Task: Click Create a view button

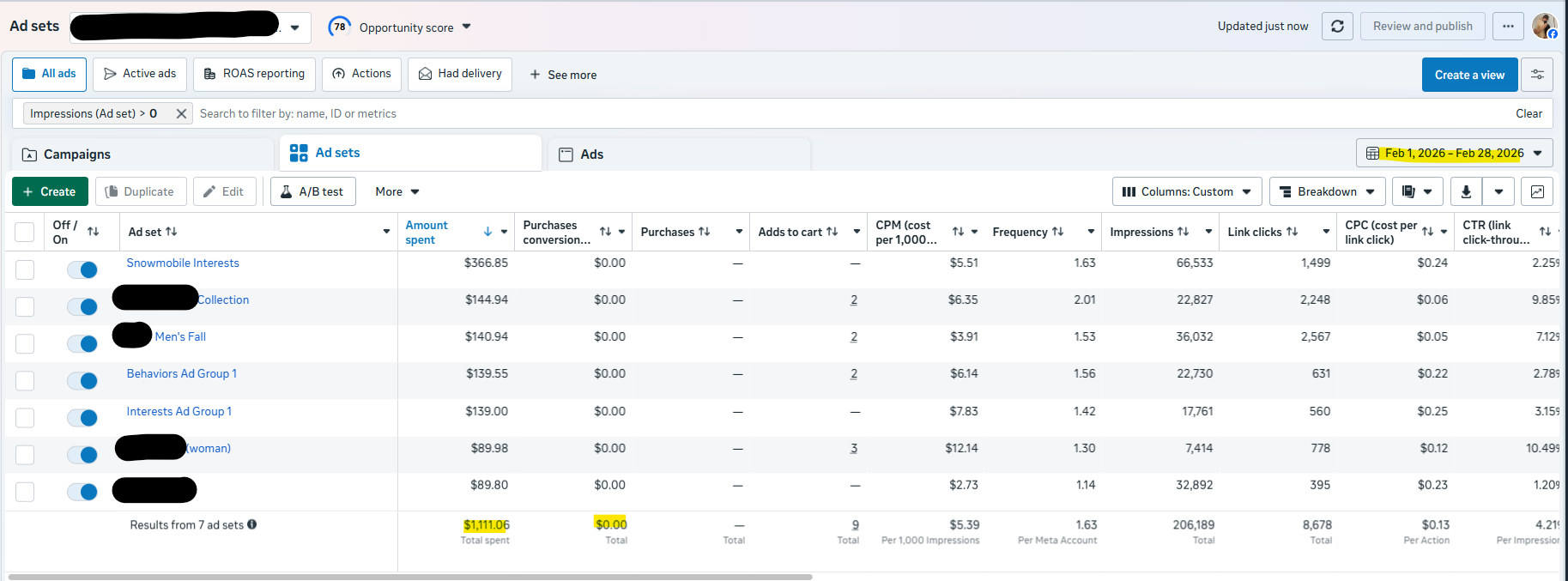Action: pos(1469,75)
